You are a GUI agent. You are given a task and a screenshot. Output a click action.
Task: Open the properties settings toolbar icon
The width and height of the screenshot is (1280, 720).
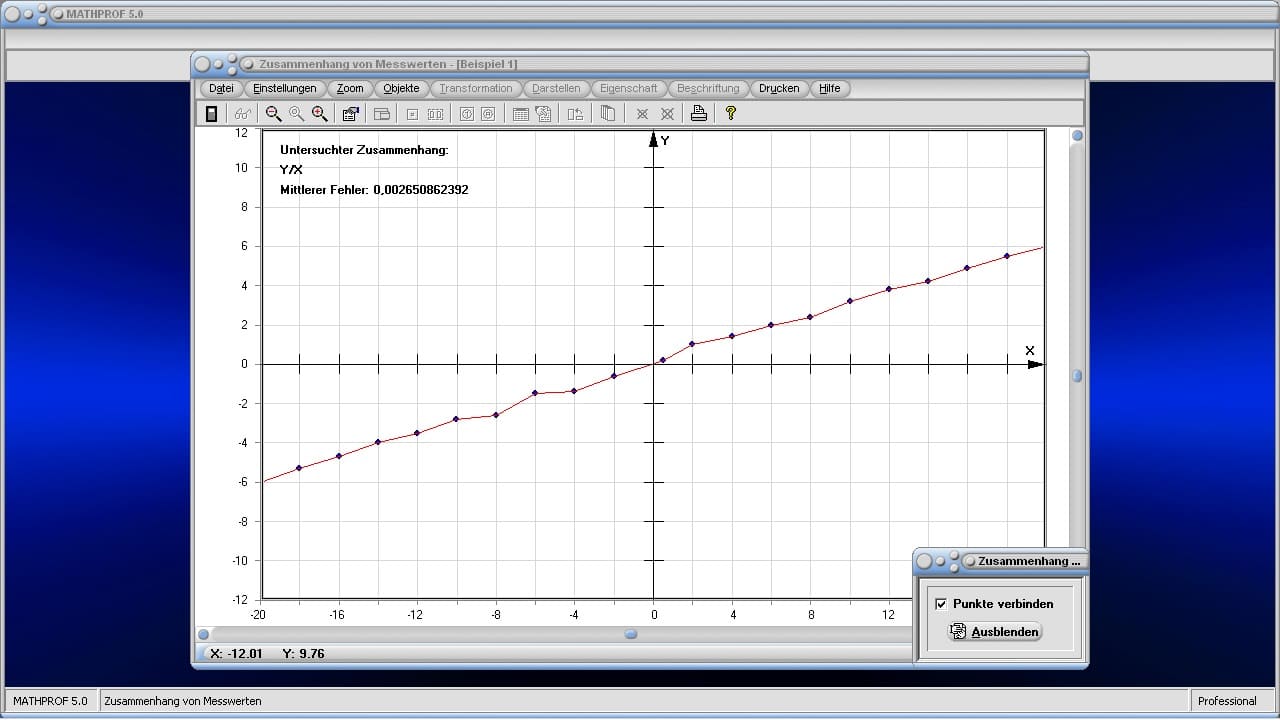[350, 114]
